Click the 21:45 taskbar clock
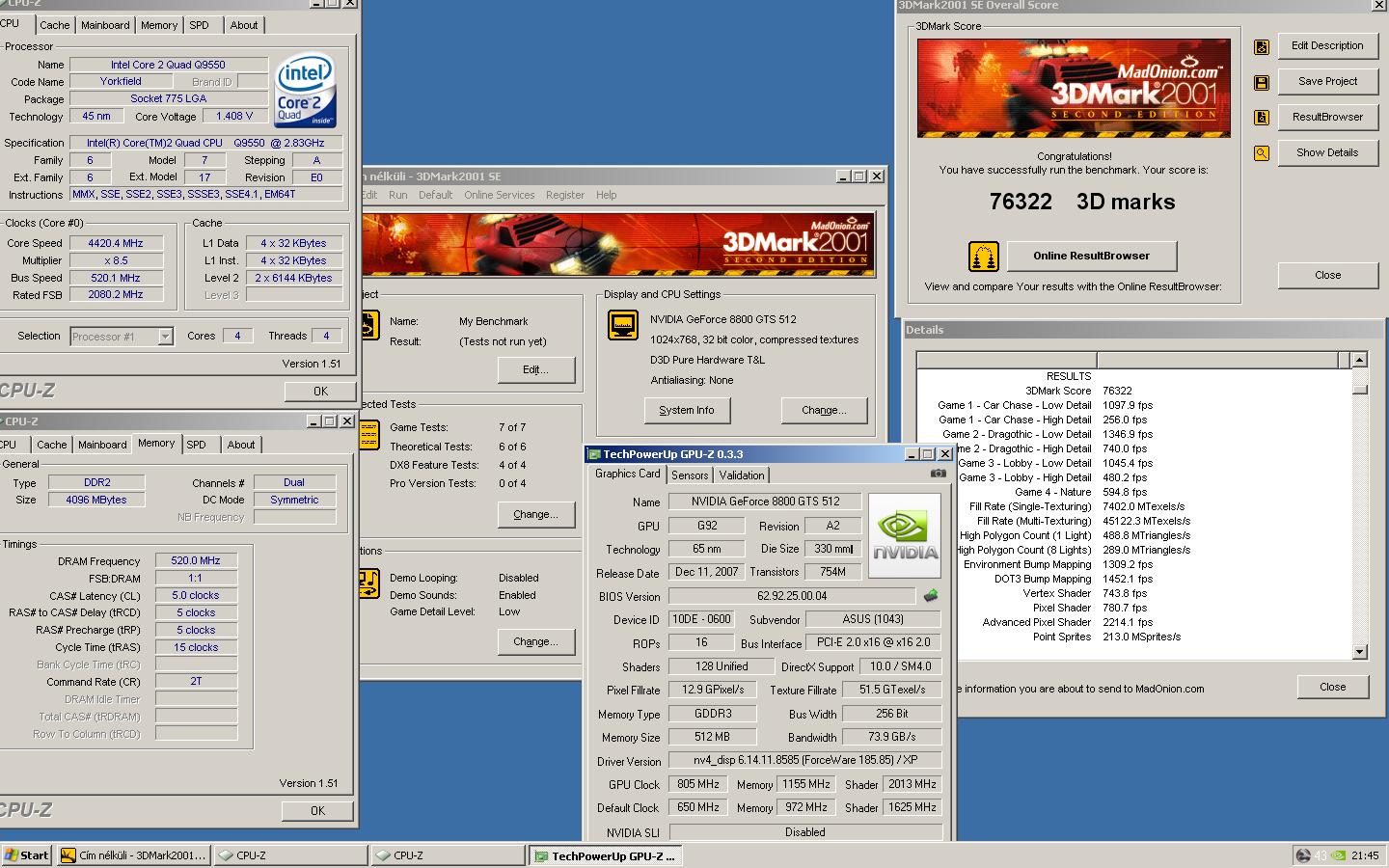This screenshot has height=868, width=1389. coord(1365,855)
